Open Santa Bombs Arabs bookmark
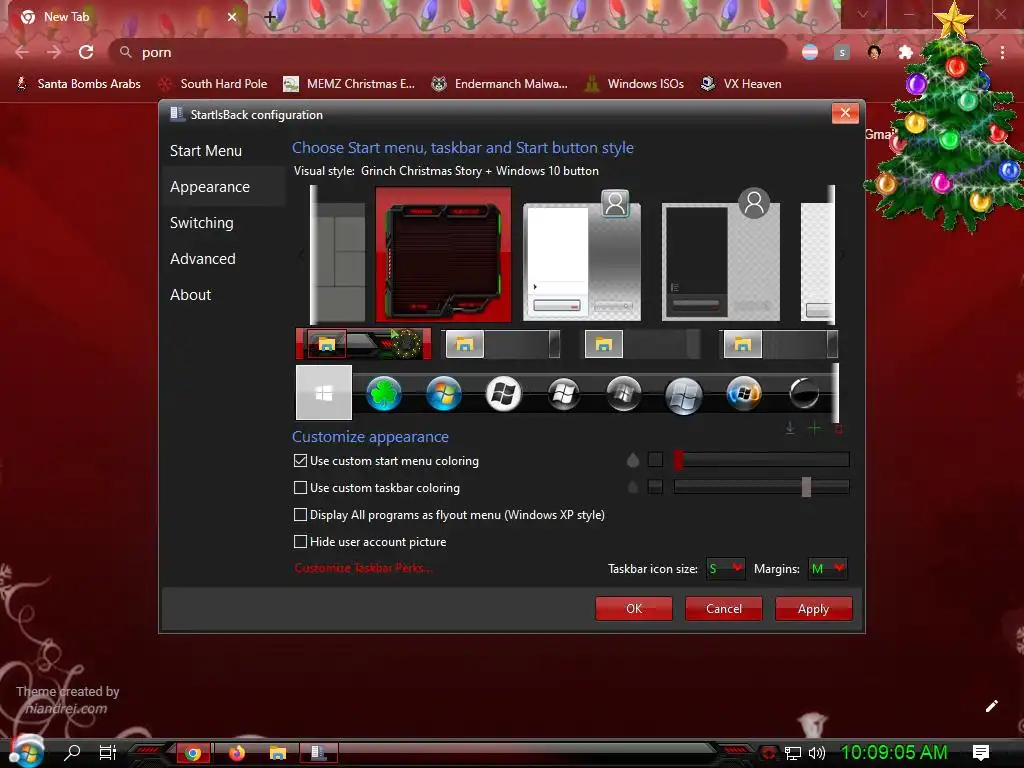 [78, 84]
